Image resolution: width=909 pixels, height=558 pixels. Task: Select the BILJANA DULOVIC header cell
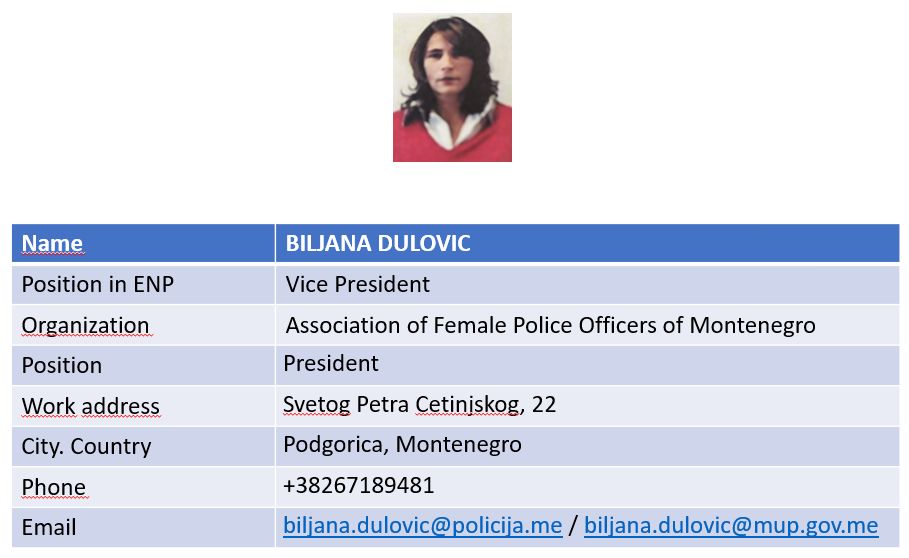(588, 243)
